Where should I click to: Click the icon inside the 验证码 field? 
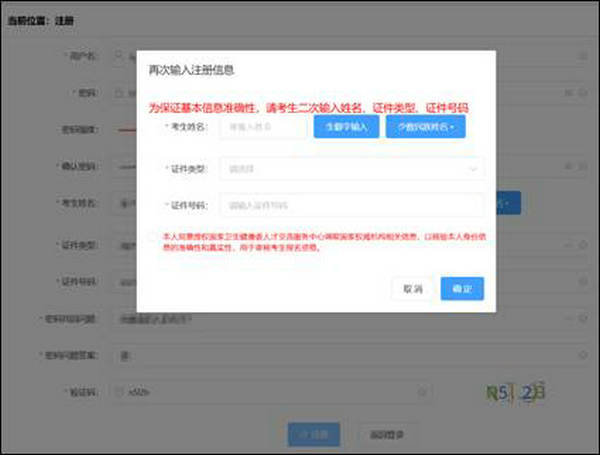click(x=119, y=391)
